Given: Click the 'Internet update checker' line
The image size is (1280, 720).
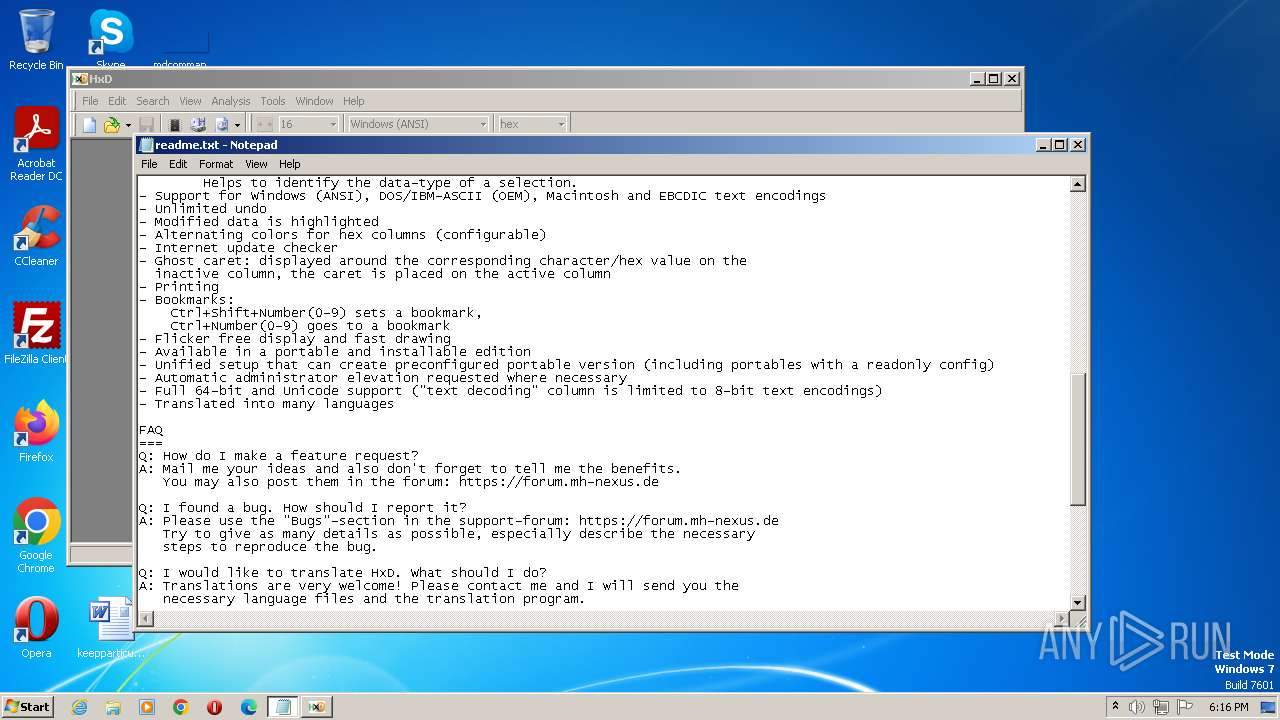Looking at the screenshot, I should click(239, 248).
